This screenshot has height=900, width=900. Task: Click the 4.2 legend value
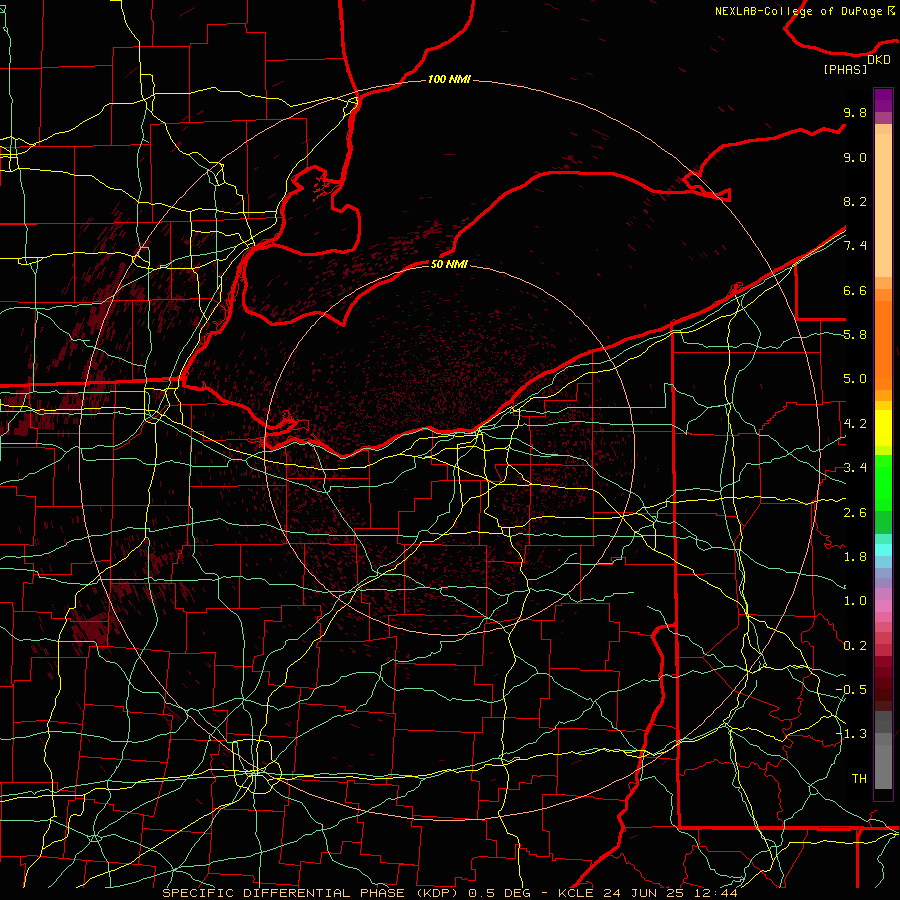(x=855, y=424)
